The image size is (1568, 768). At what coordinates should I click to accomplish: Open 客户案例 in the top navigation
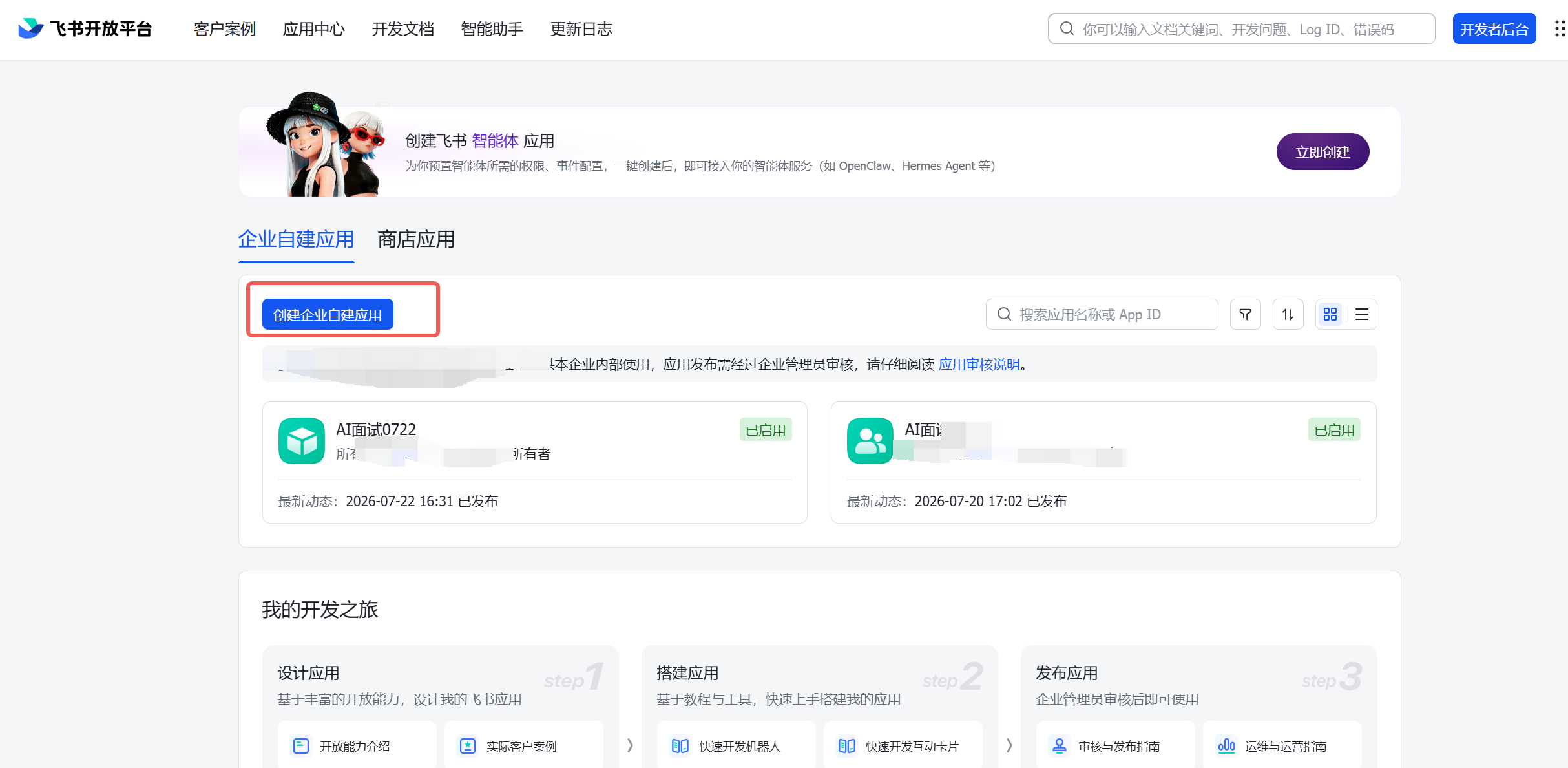[x=225, y=29]
